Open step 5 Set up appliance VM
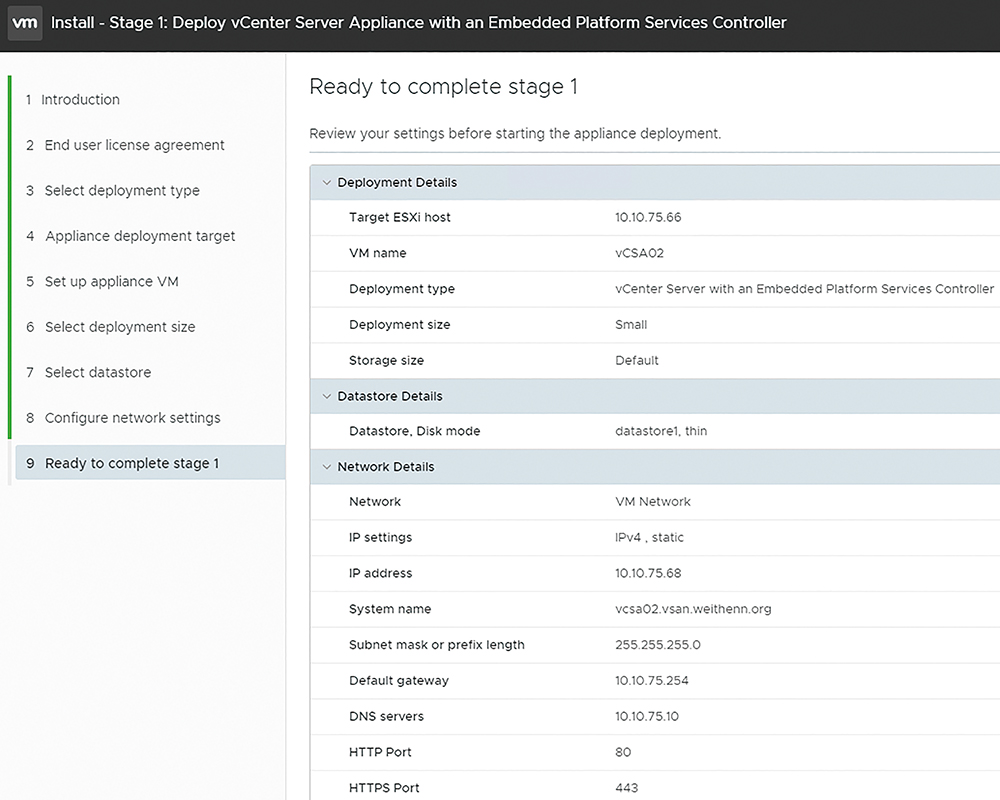 (x=102, y=281)
